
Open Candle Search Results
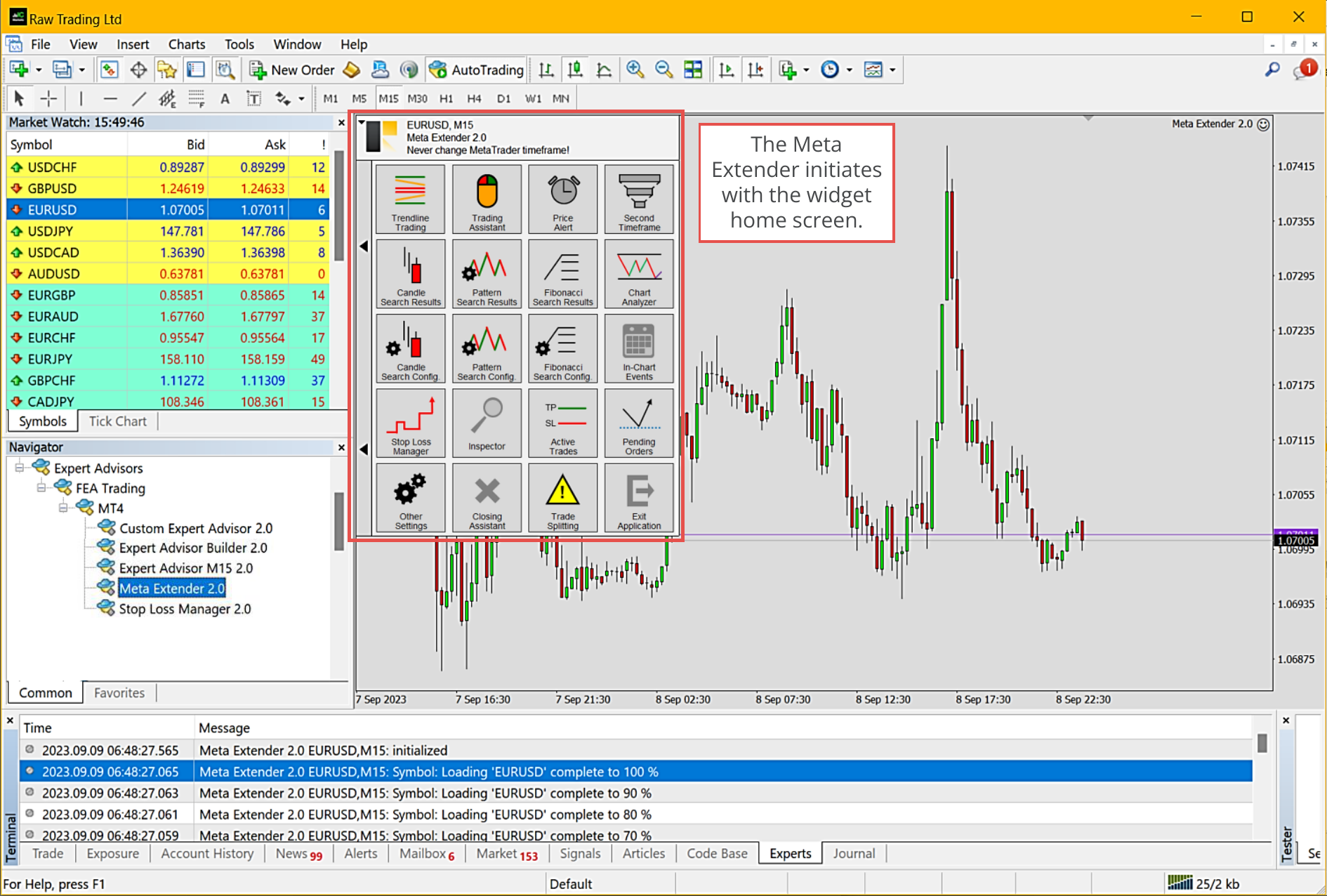click(410, 274)
